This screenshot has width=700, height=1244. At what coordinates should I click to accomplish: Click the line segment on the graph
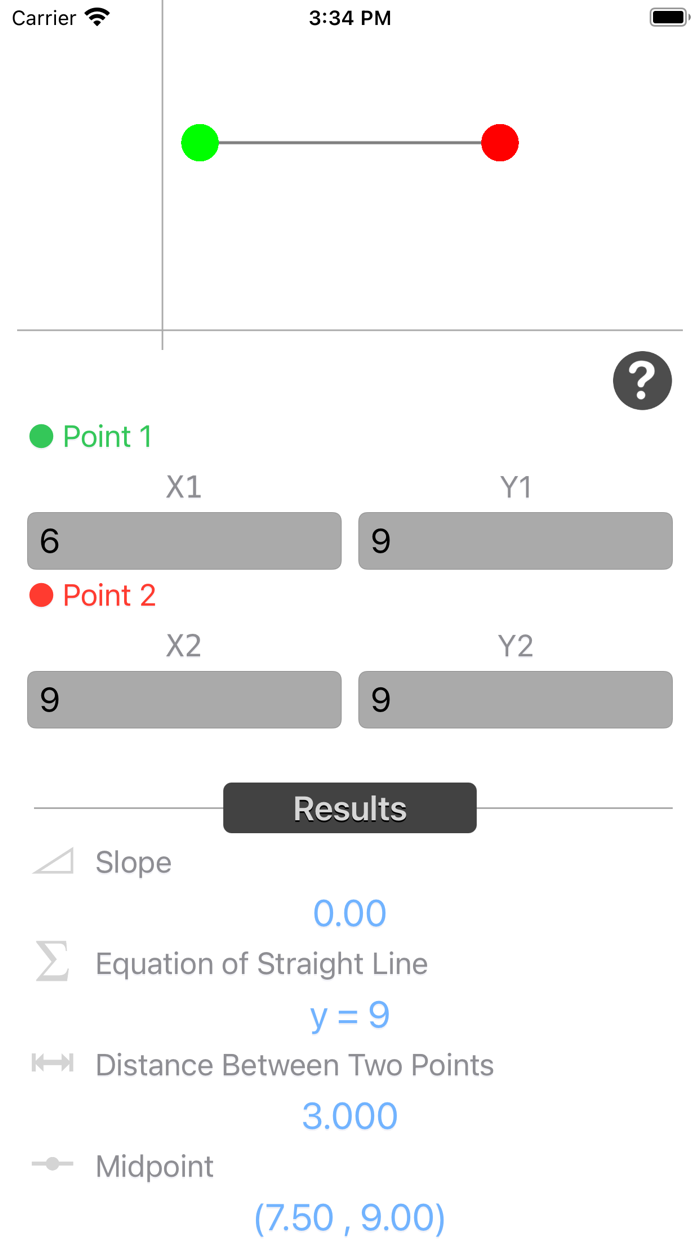click(x=350, y=143)
